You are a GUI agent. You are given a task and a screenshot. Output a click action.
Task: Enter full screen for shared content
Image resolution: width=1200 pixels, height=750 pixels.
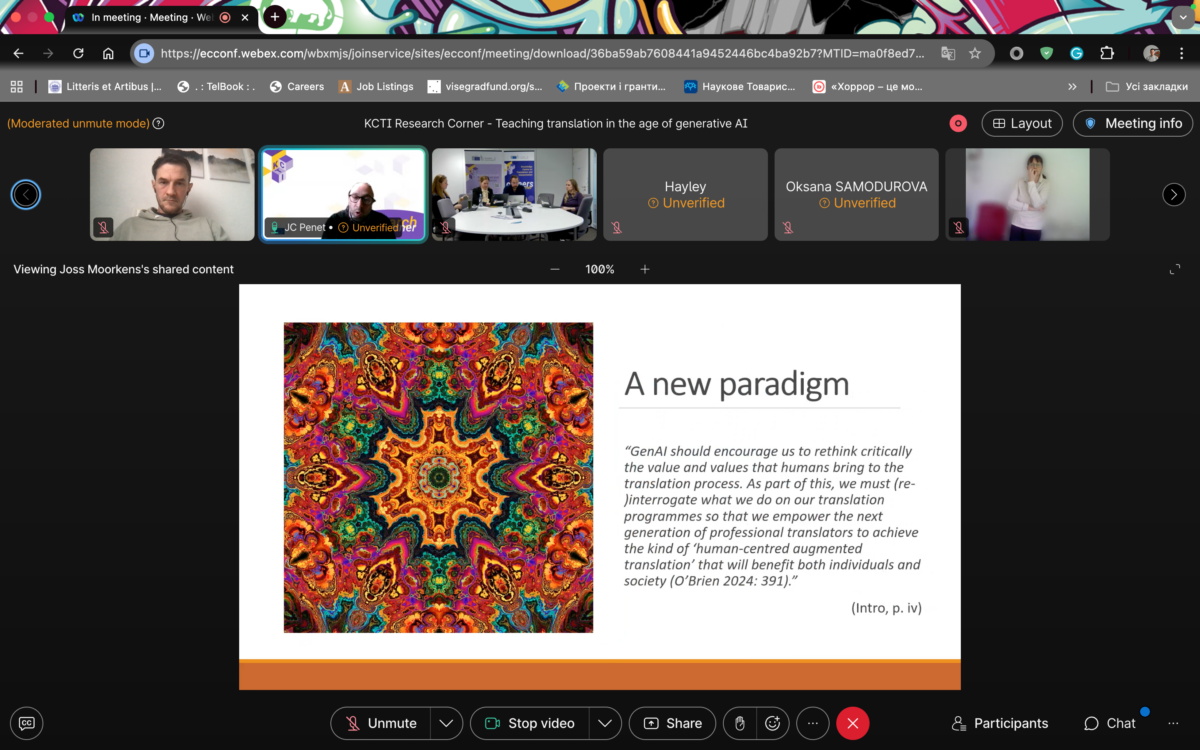[1175, 269]
